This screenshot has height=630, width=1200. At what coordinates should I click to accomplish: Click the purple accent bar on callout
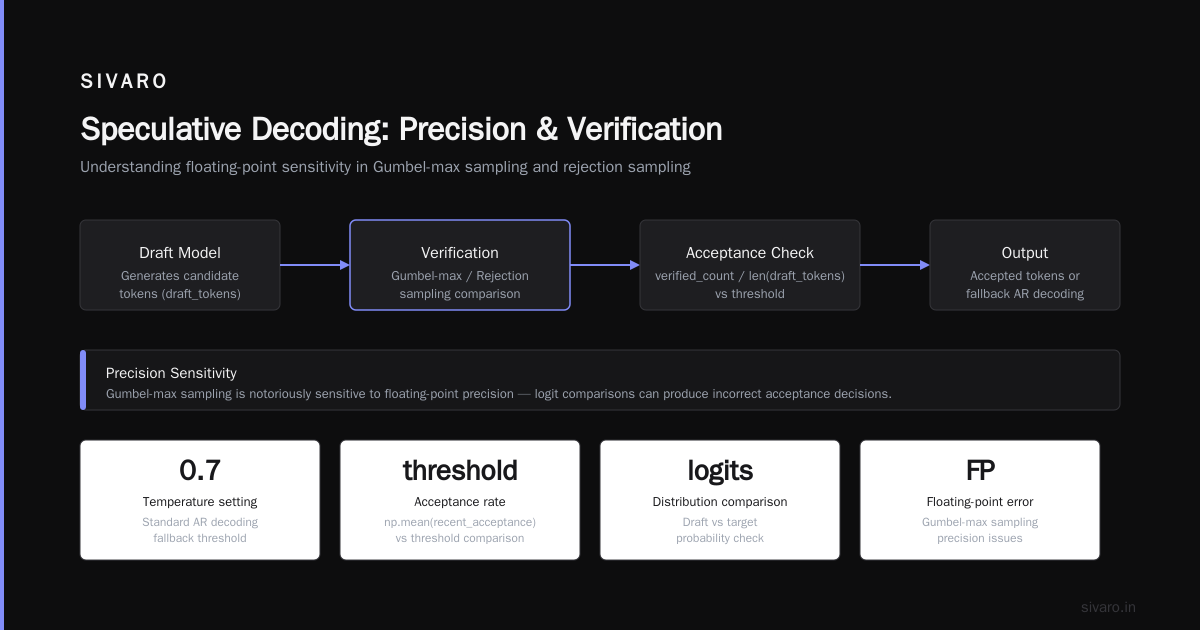pos(83,380)
